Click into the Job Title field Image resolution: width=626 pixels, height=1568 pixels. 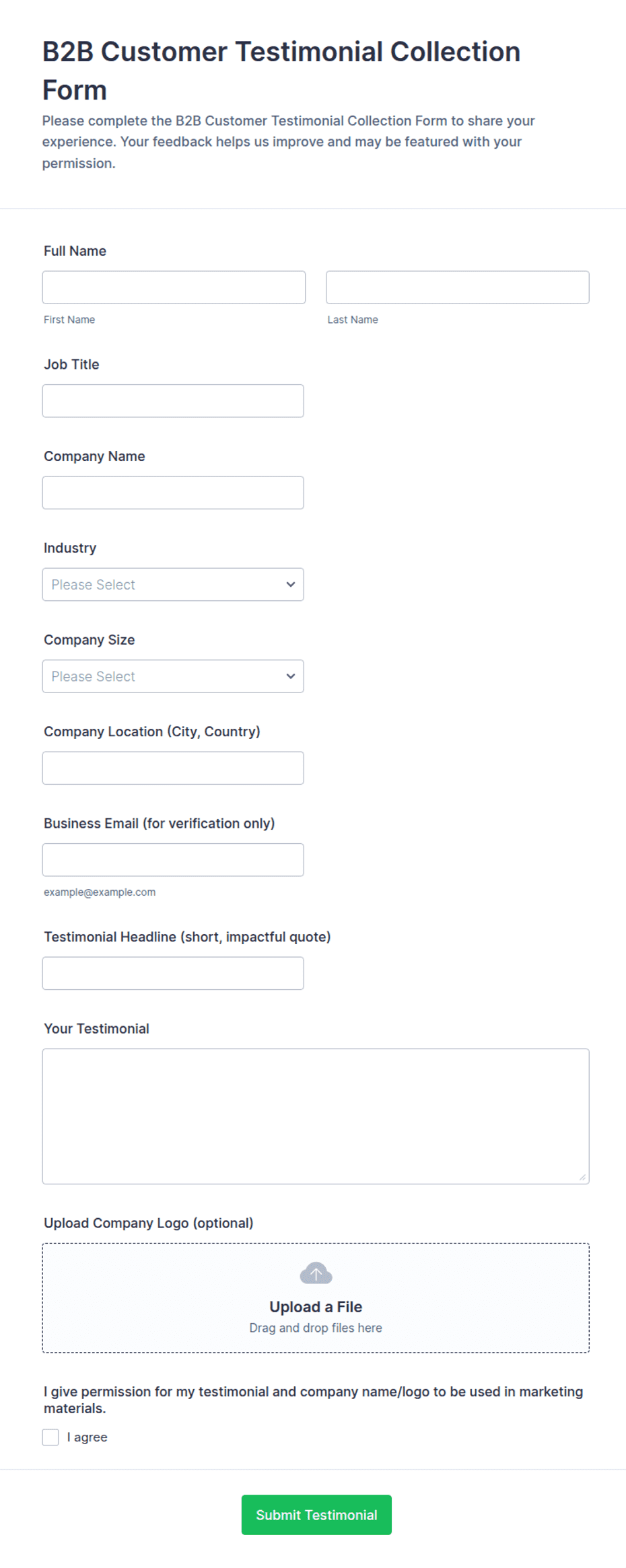(x=173, y=401)
